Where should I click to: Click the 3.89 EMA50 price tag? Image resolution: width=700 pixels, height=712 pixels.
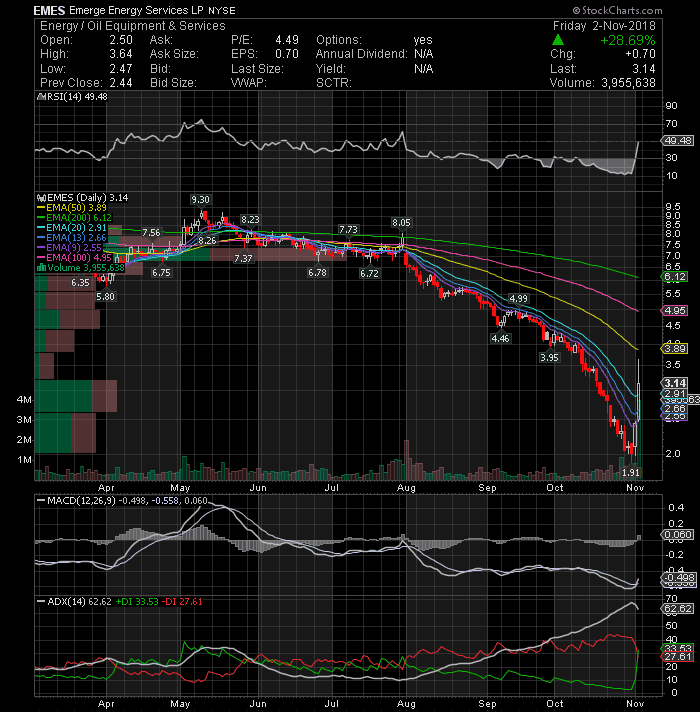click(675, 349)
